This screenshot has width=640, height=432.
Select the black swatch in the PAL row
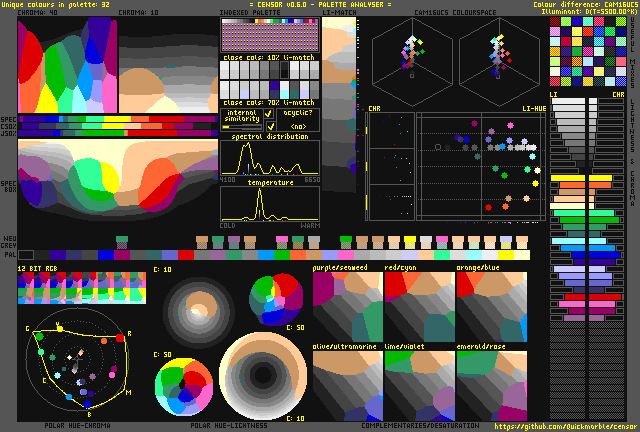(x=26, y=255)
